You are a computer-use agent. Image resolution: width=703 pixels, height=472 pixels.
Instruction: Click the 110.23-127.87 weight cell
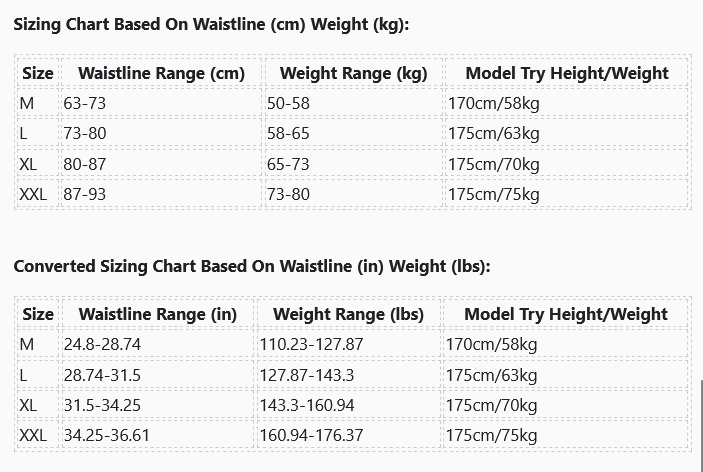(x=311, y=344)
